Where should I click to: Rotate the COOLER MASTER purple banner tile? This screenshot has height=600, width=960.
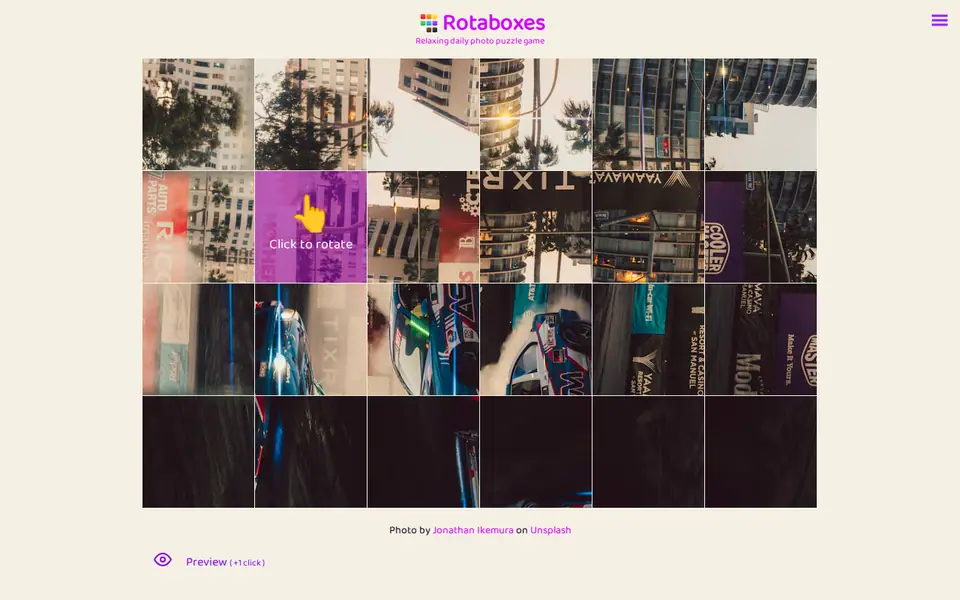tap(760, 227)
